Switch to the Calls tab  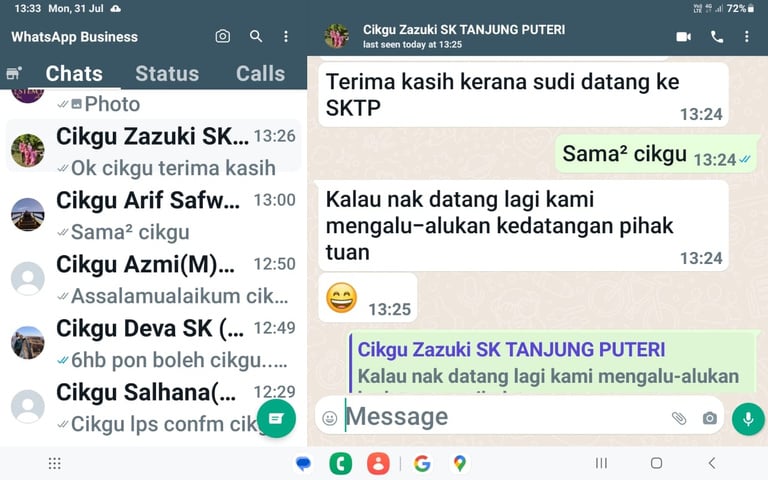pos(260,73)
